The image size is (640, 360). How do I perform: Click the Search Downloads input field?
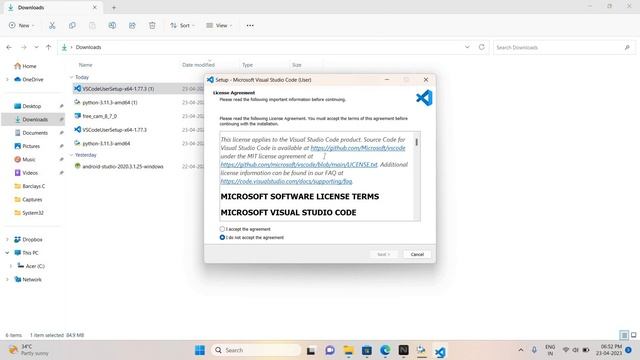pyautogui.click(x=564, y=47)
